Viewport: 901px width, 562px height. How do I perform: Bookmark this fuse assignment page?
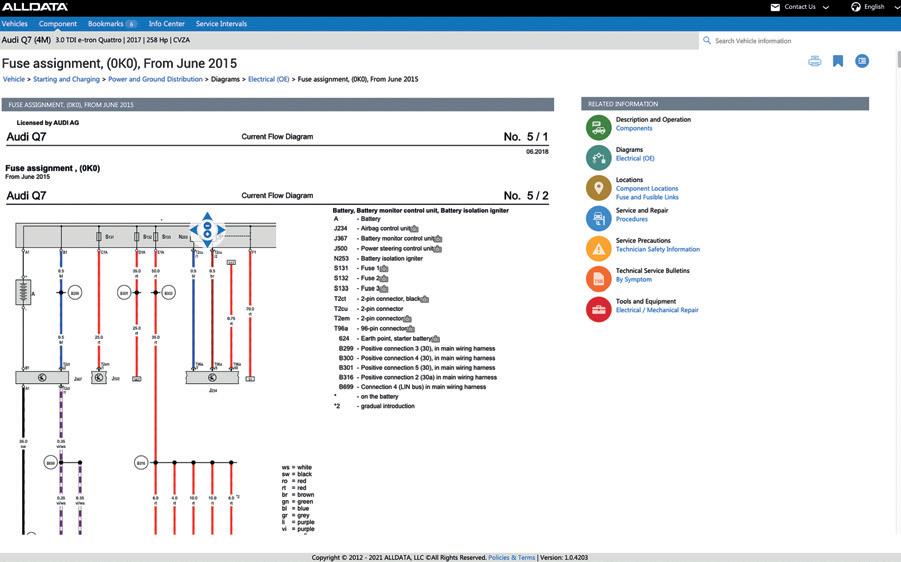[x=838, y=61]
